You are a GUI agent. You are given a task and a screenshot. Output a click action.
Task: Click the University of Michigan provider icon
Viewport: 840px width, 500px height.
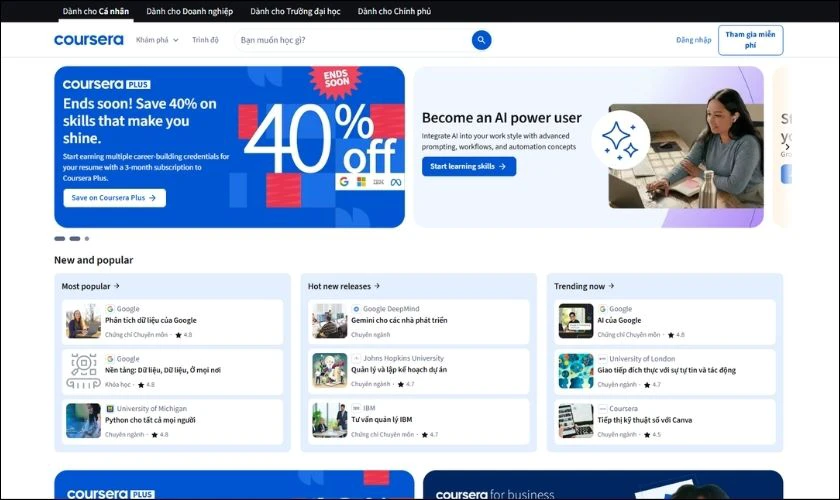[x=110, y=408]
